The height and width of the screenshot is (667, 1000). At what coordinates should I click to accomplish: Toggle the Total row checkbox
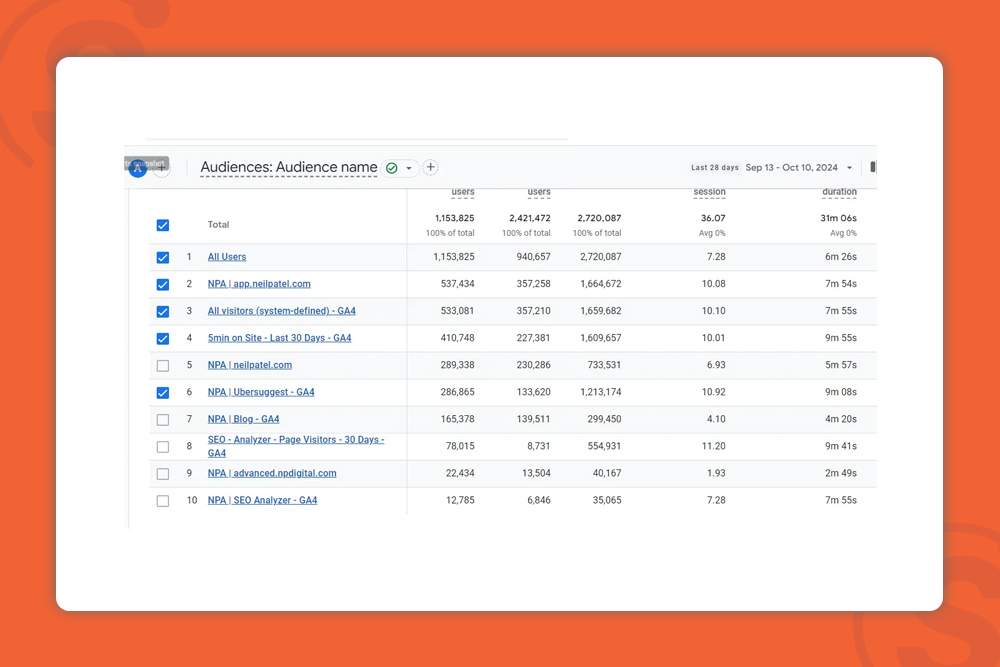point(163,225)
